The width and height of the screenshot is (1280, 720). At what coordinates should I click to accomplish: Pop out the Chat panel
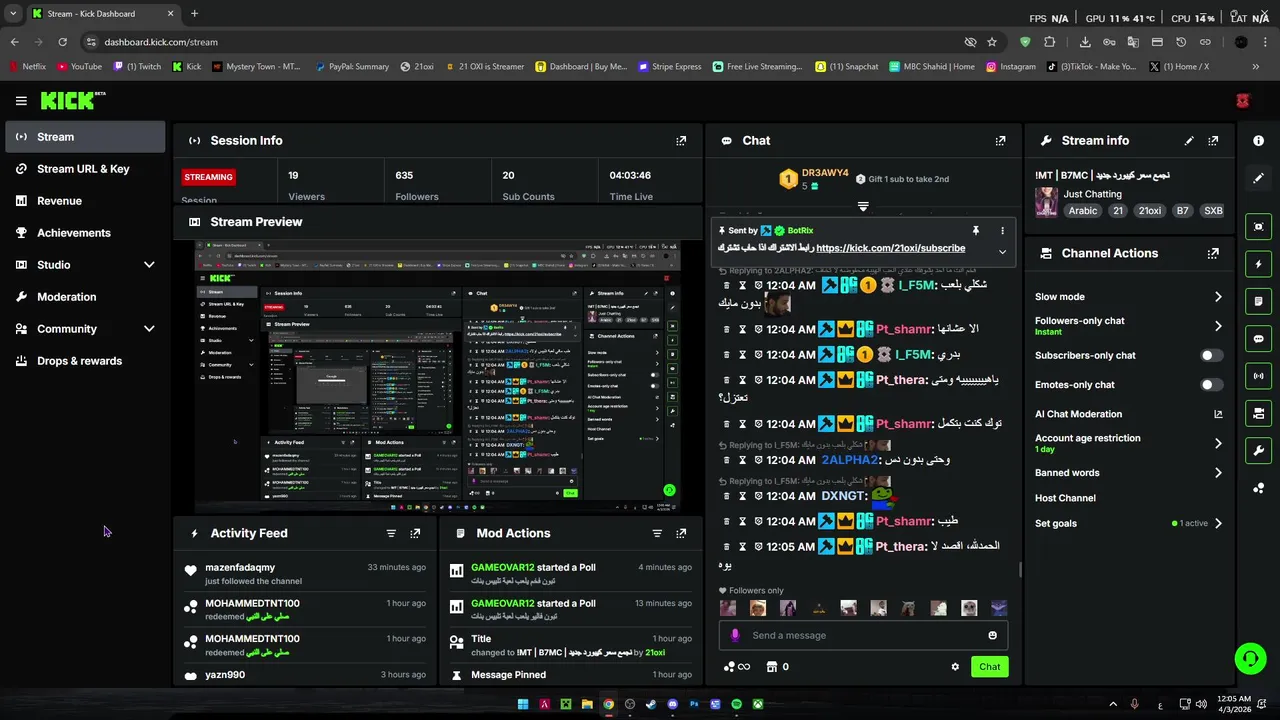(1000, 141)
